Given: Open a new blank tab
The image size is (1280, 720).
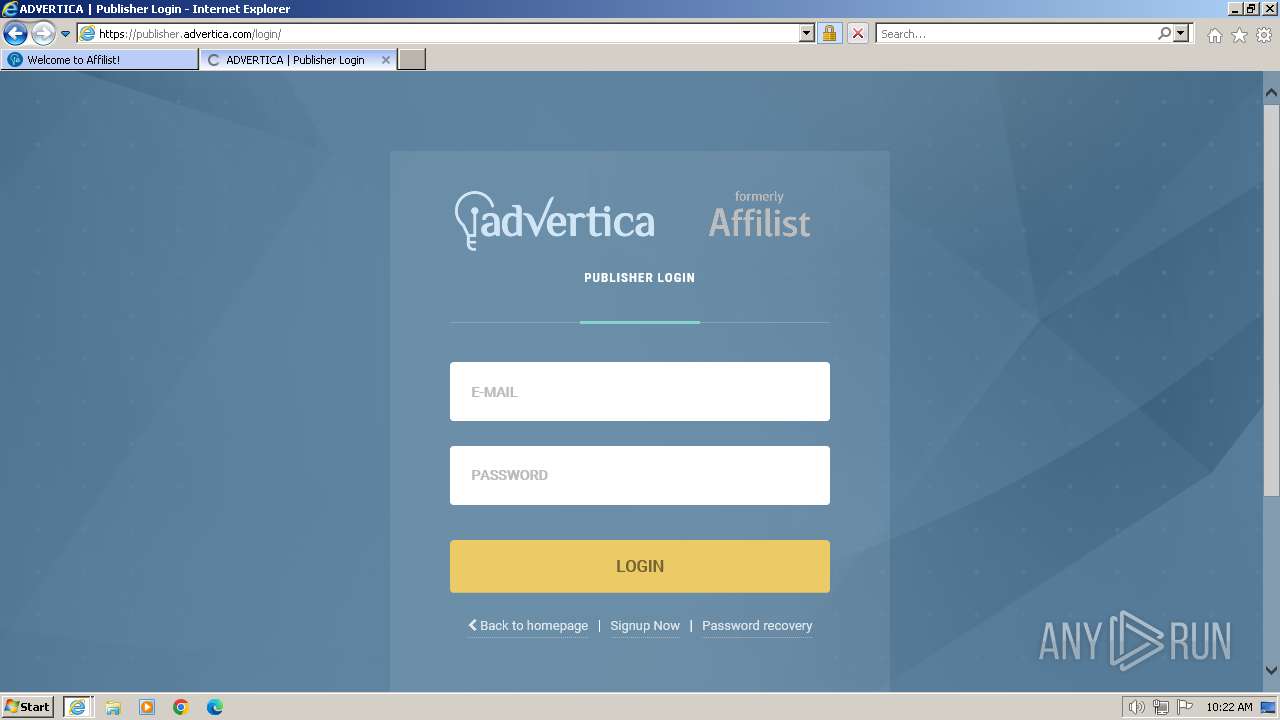Looking at the screenshot, I should click(x=412, y=60).
